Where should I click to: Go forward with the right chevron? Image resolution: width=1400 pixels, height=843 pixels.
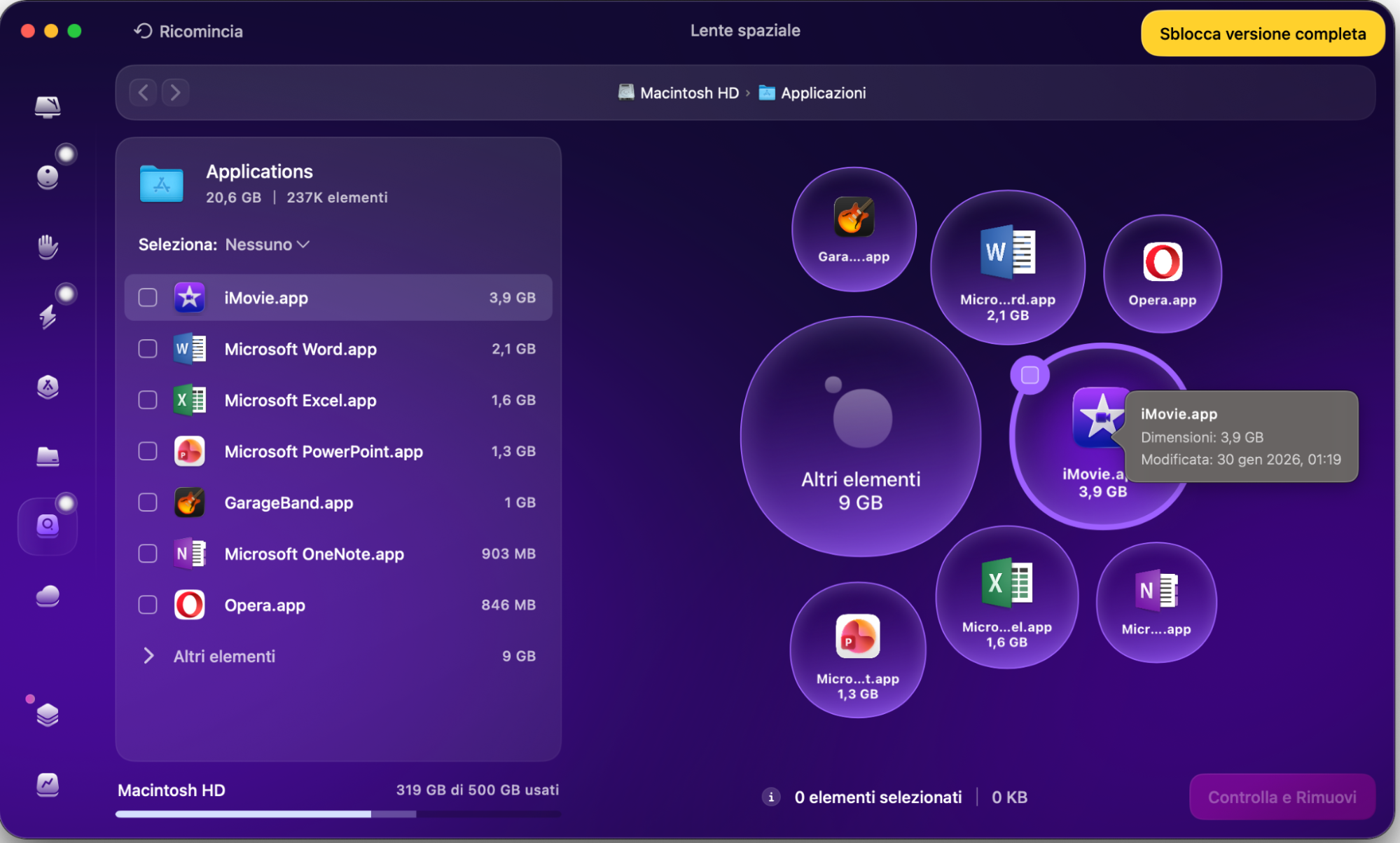click(x=176, y=92)
